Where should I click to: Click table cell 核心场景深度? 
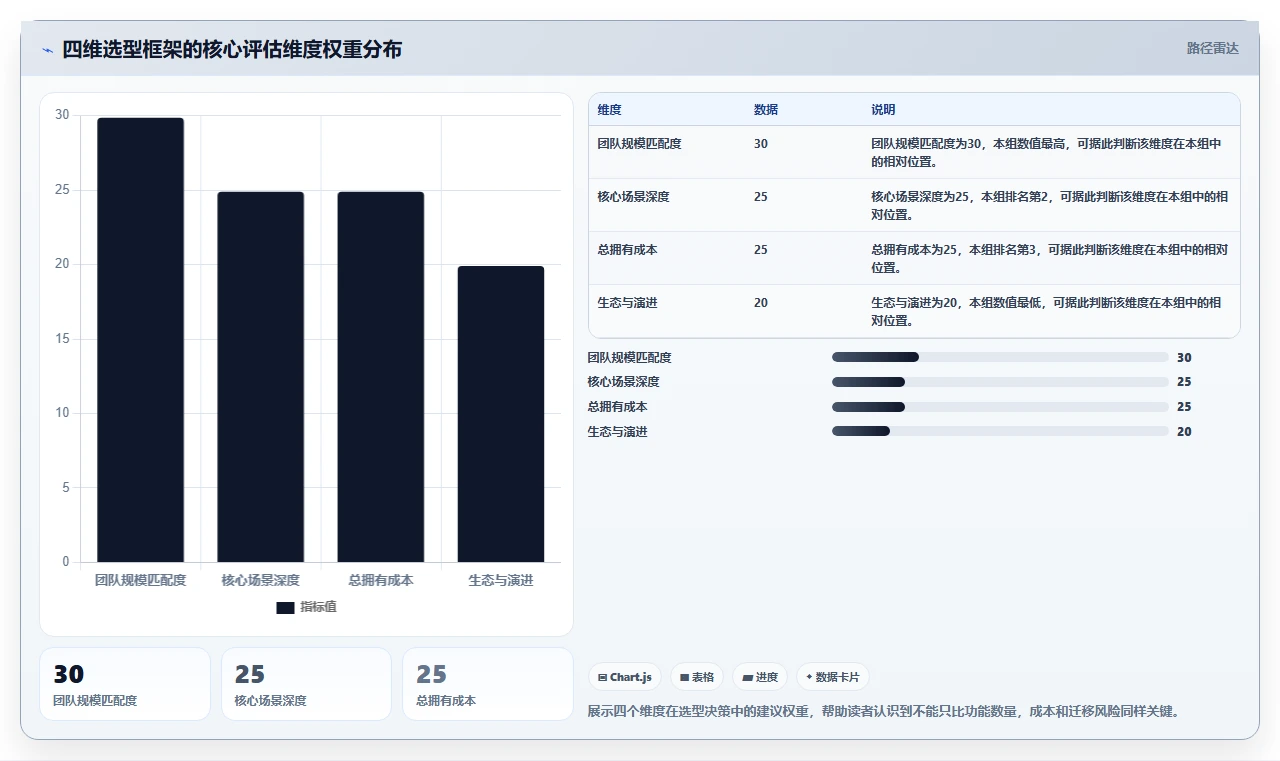click(633, 197)
